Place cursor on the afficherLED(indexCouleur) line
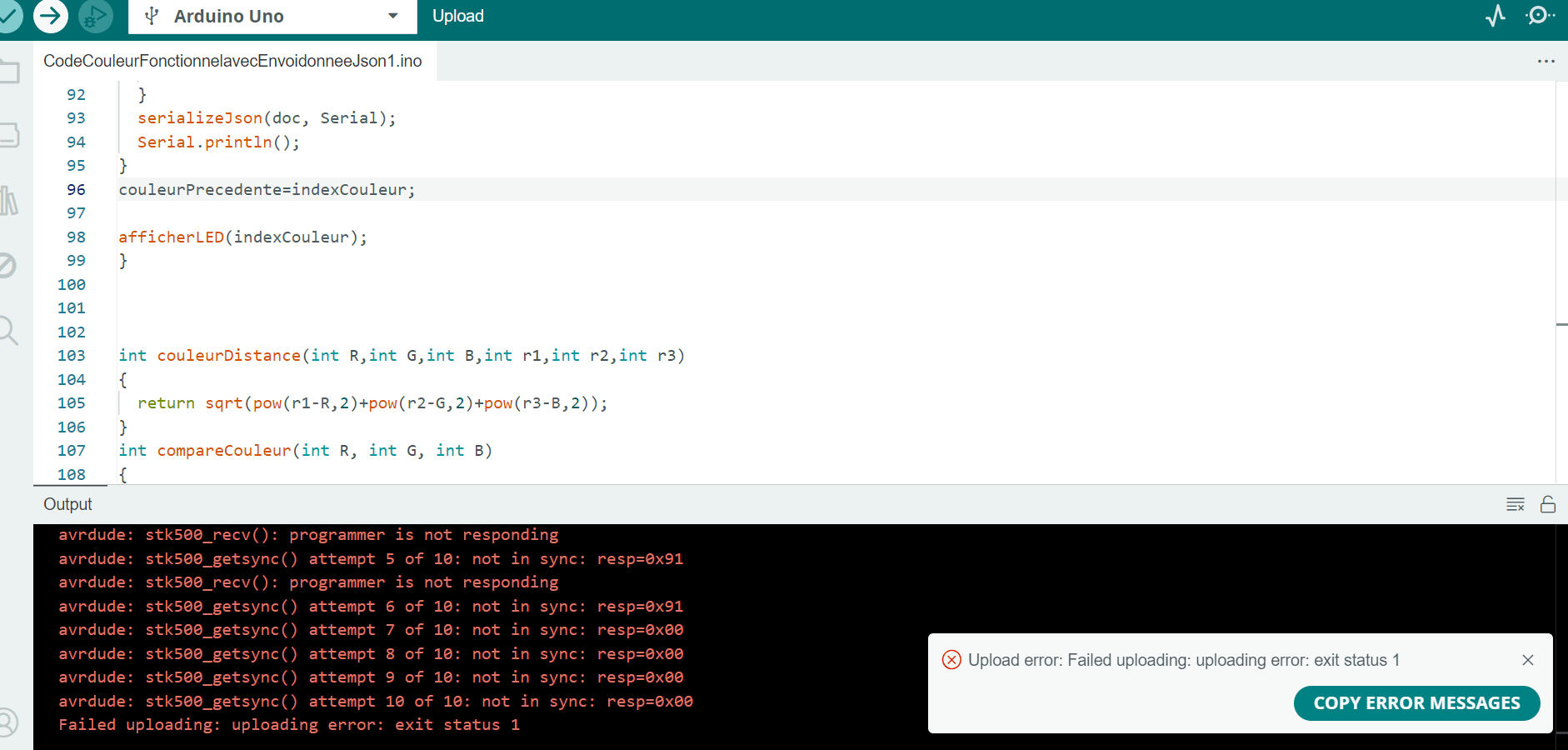The width and height of the screenshot is (1568, 750). click(242, 237)
